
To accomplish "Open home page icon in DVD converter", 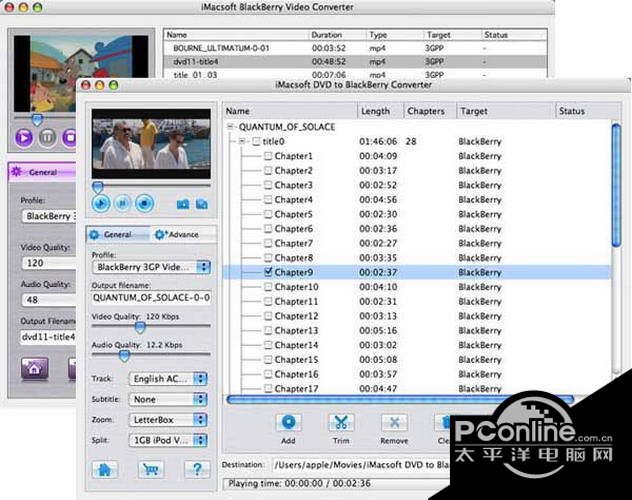I will click(105, 469).
